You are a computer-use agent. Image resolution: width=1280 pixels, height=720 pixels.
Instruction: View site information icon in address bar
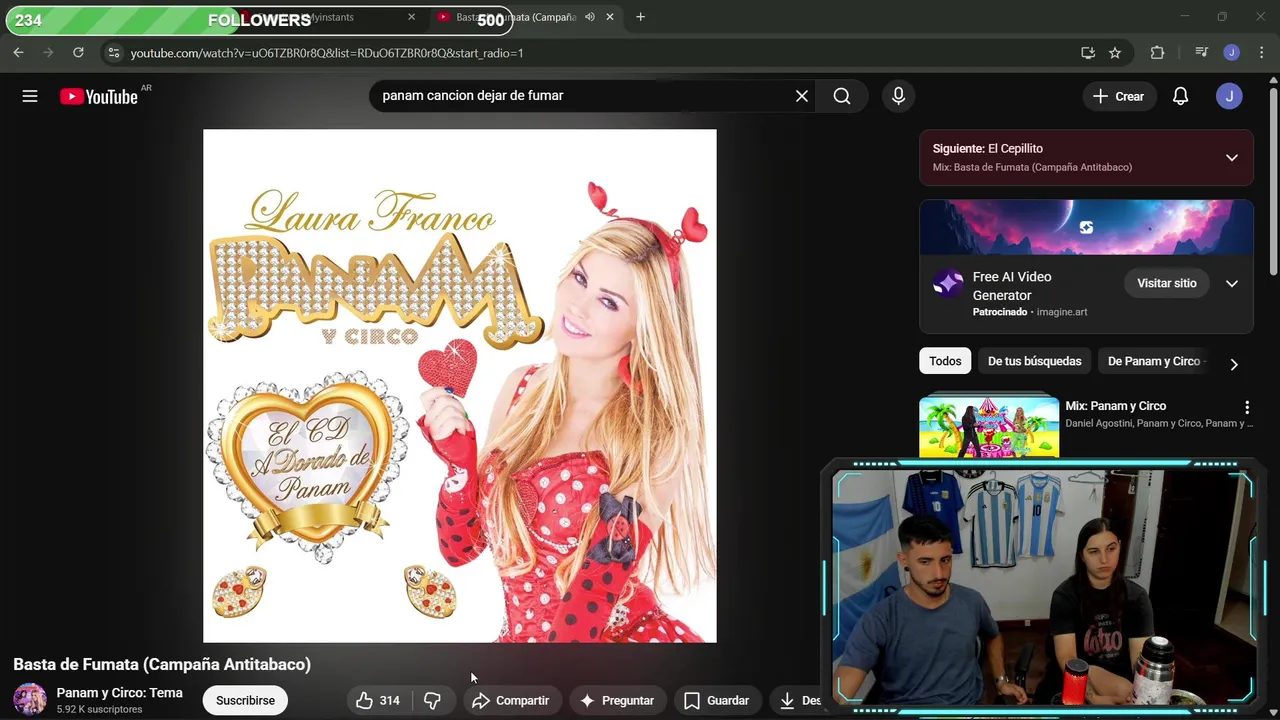[113, 53]
